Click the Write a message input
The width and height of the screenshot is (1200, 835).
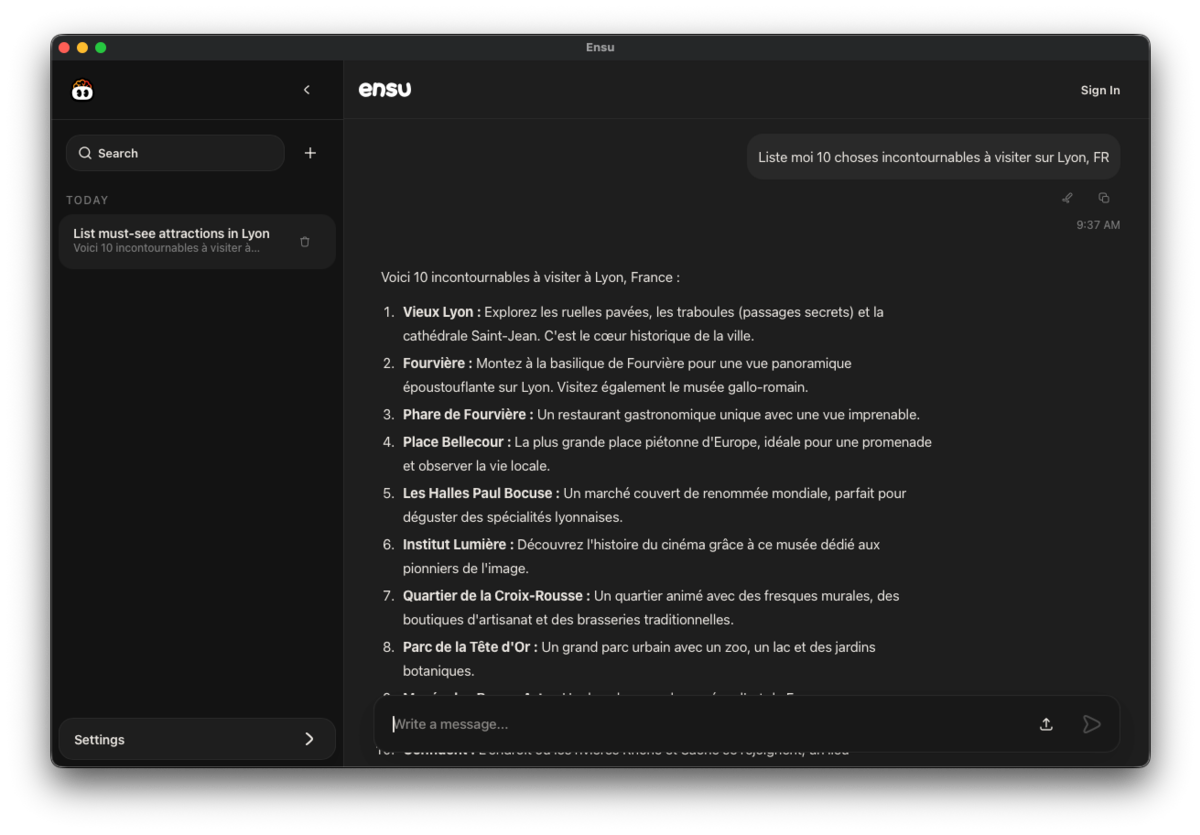coord(700,724)
